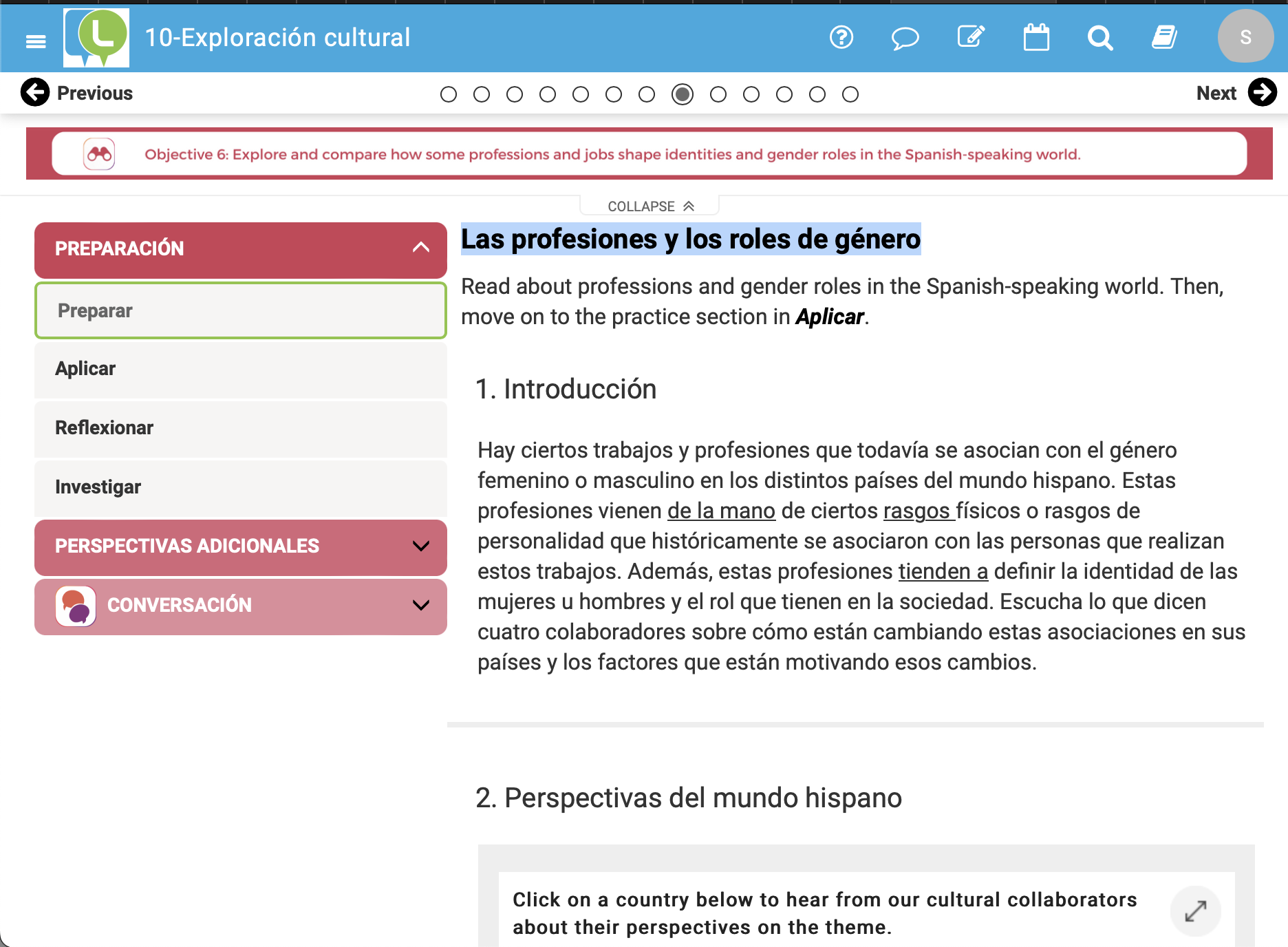Image resolution: width=1288 pixels, height=947 pixels.
Task: Click the search magnifying glass icon
Action: (x=1100, y=38)
